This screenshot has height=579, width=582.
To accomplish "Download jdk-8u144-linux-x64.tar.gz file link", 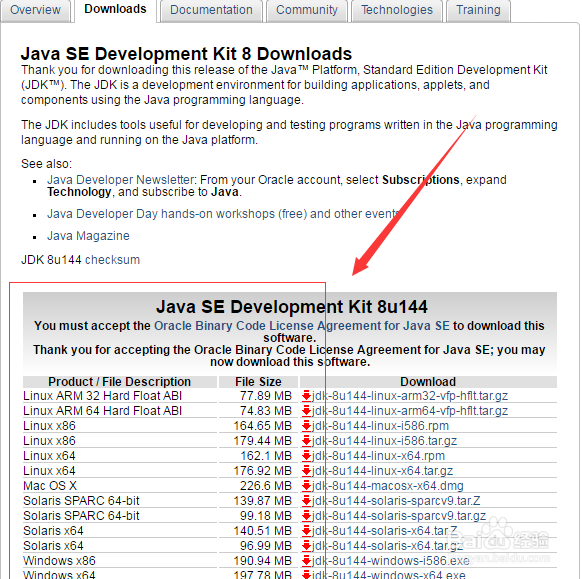I will click(382, 471).
